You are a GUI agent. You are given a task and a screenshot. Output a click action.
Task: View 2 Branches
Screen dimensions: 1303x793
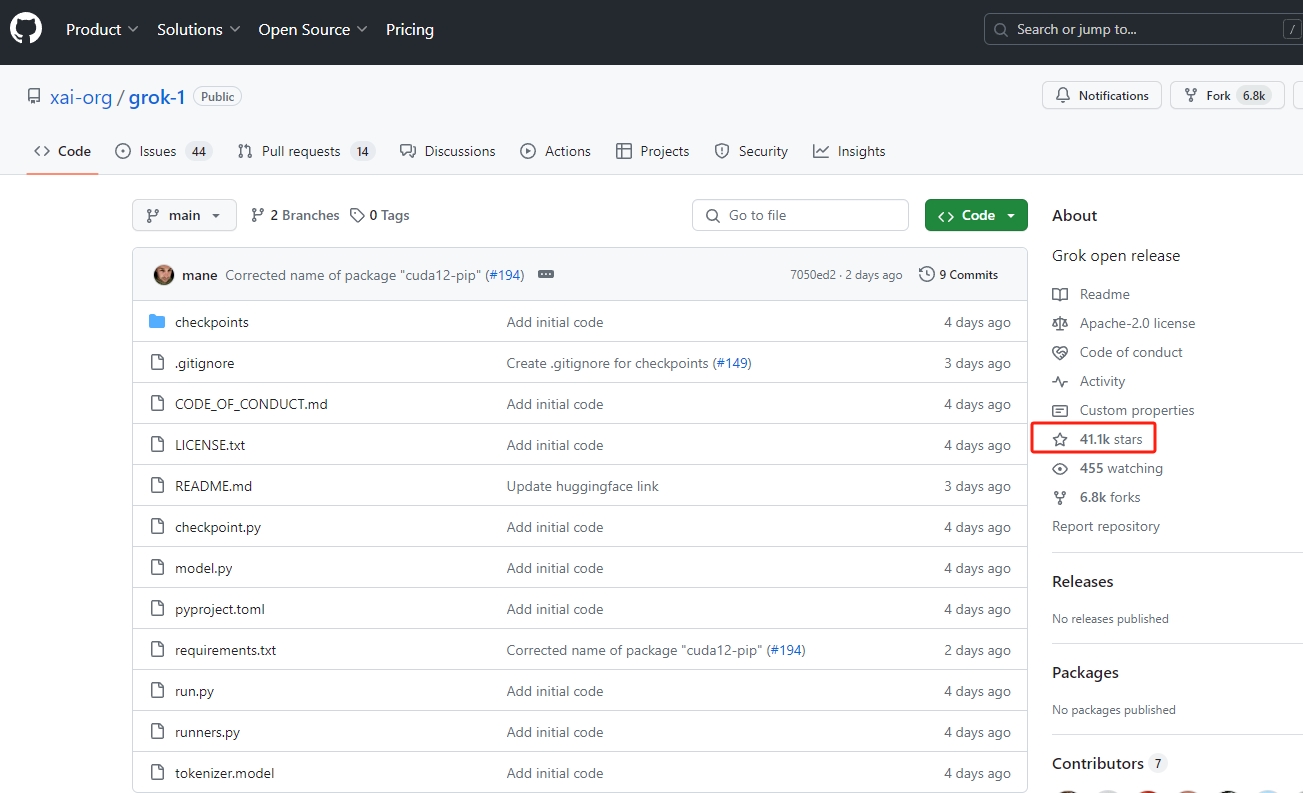[x=295, y=215]
